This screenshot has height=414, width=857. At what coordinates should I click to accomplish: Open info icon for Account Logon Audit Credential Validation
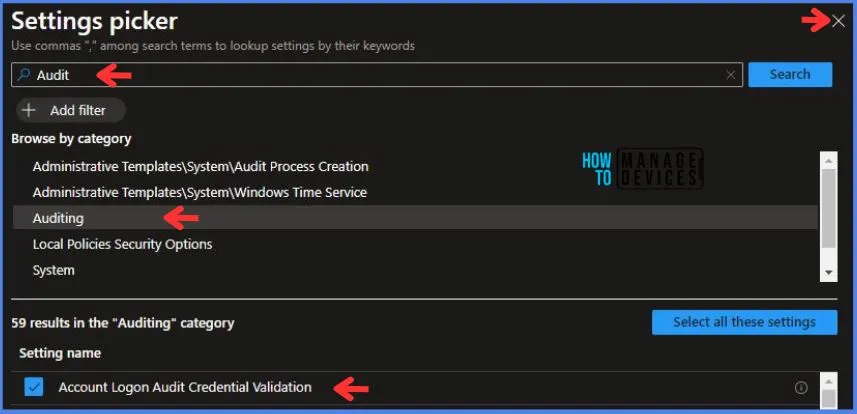(801, 388)
